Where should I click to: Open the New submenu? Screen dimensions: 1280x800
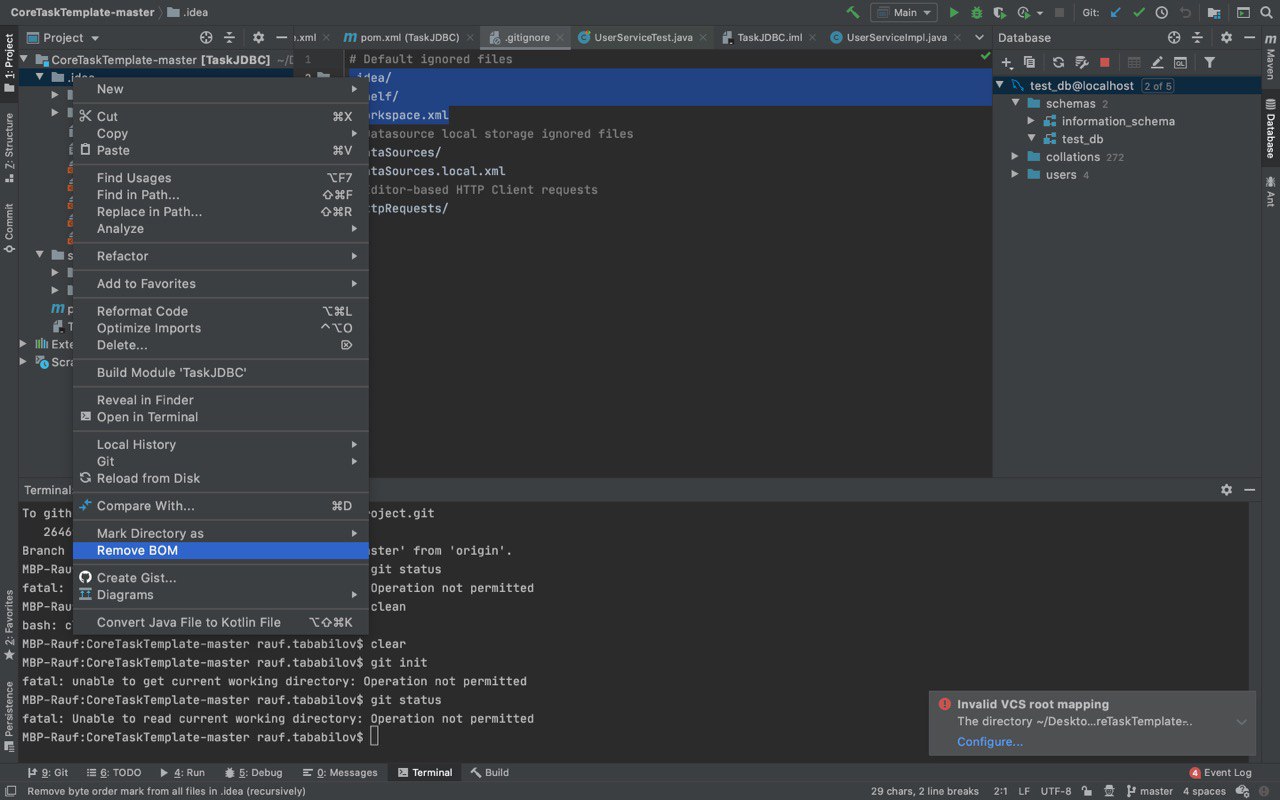click(221, 89)
